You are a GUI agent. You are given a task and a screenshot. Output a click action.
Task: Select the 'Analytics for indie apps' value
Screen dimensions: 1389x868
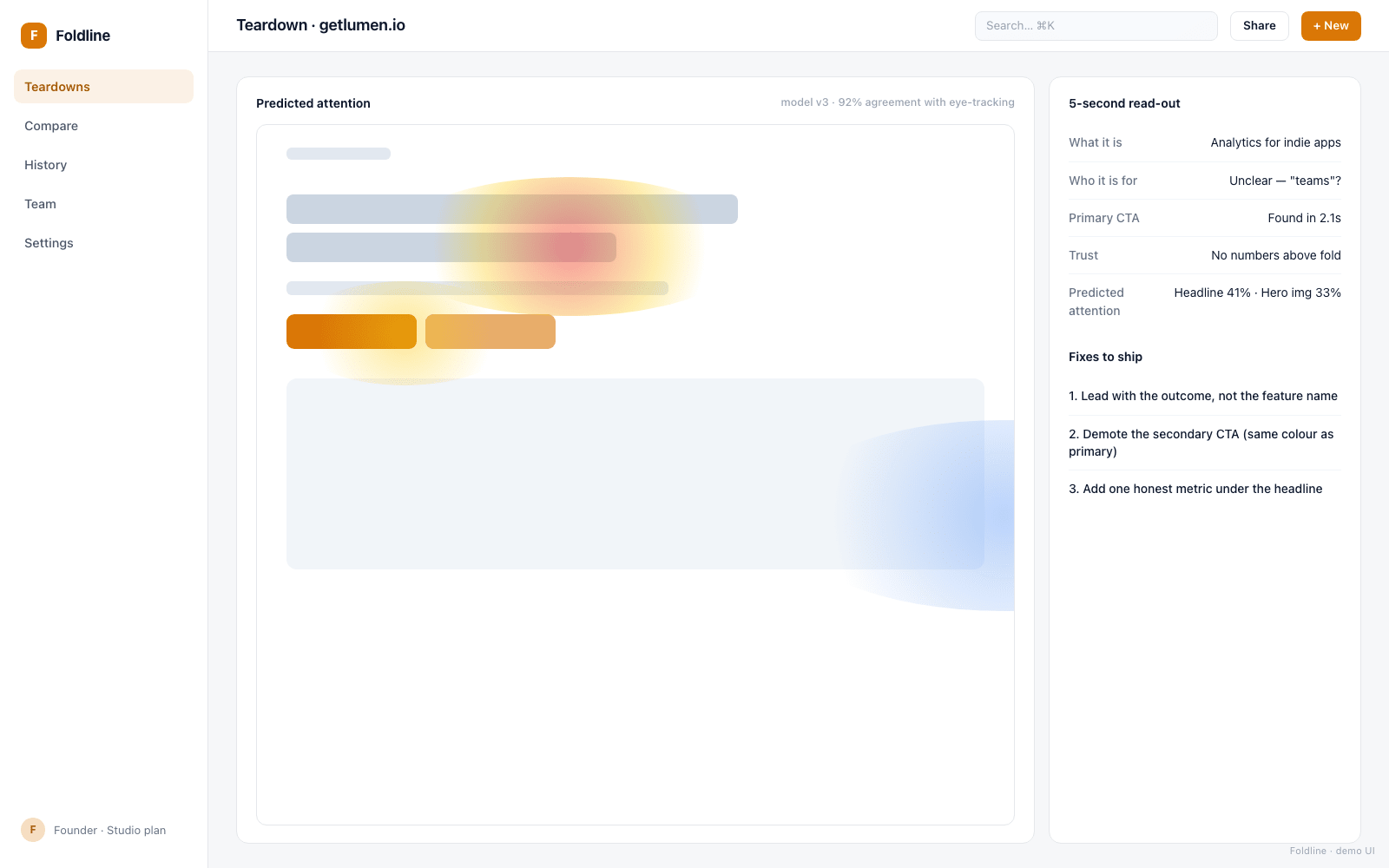point(1275,142)
